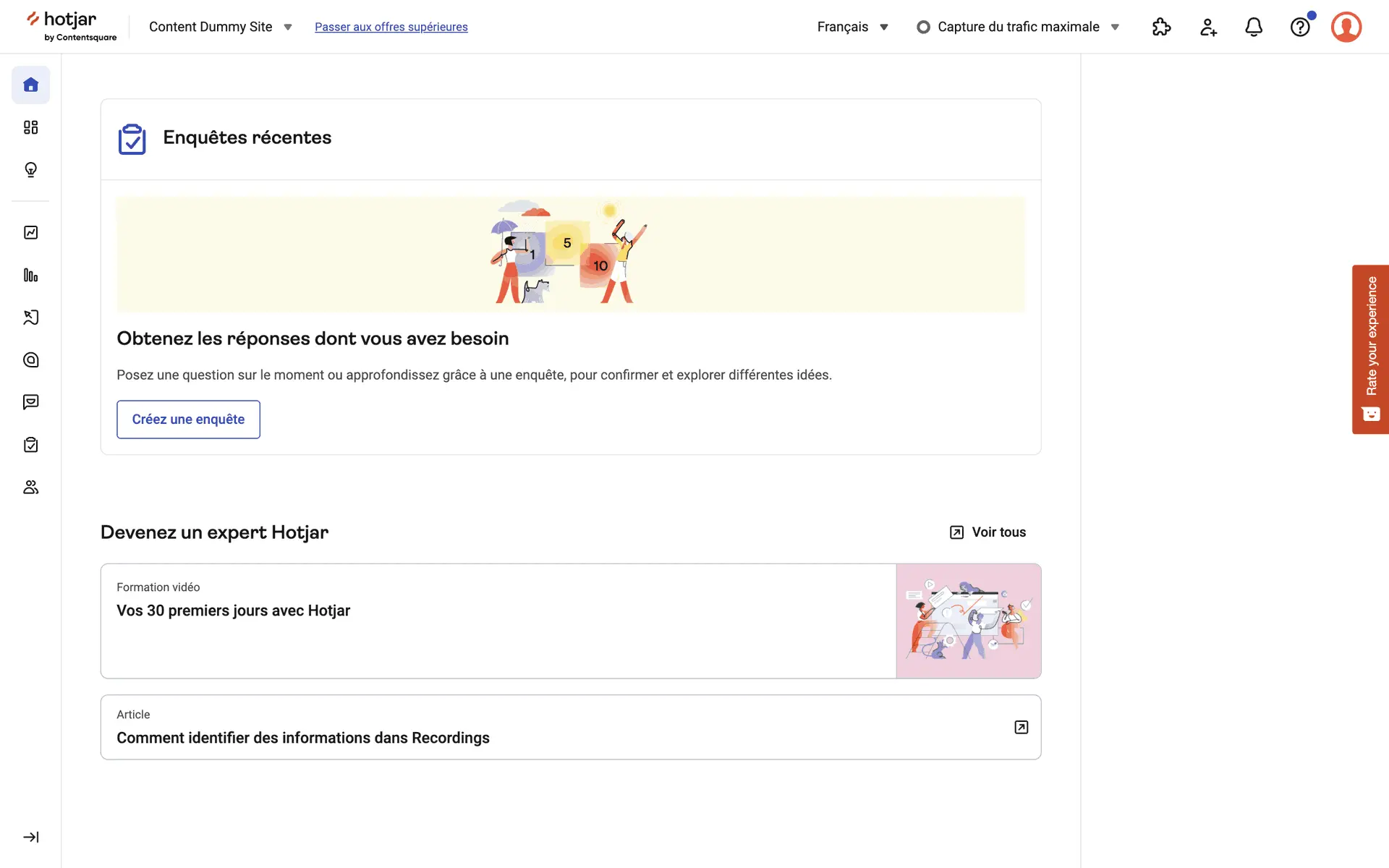Open the Rate your experience side tab
Image resolution: width=1389 pixels, height=868 pixels.
[x=1370, y=349]
